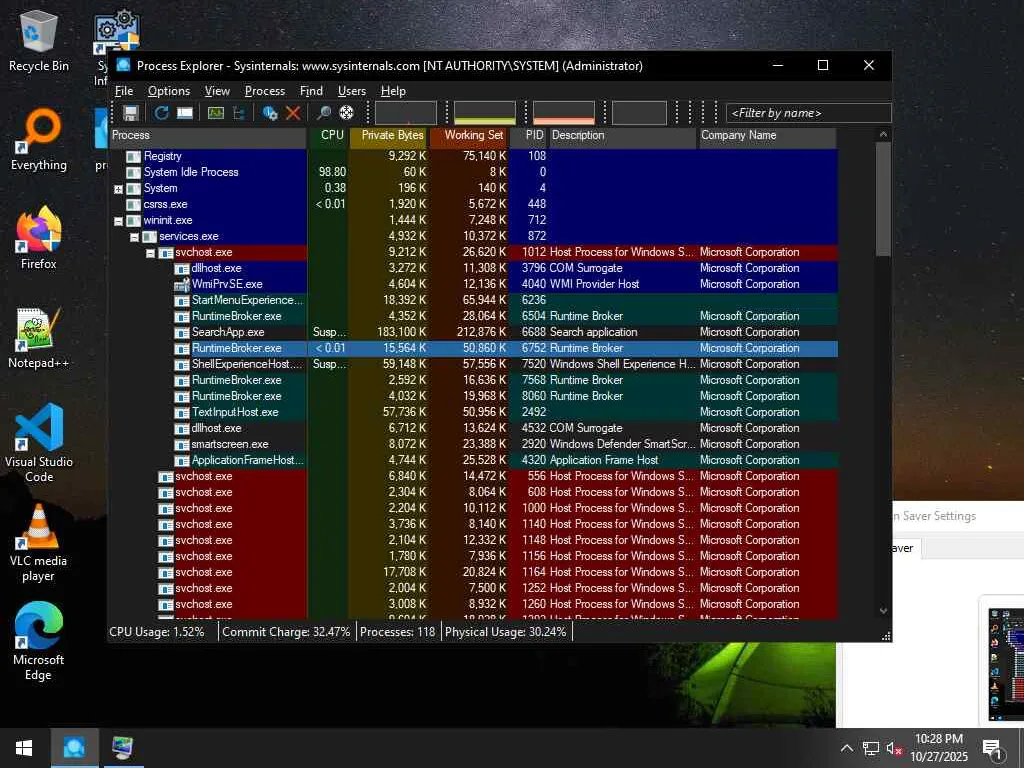
Task: Select RuntimeBroker.exe with PID 8060
Action: (x=473, y=396)
